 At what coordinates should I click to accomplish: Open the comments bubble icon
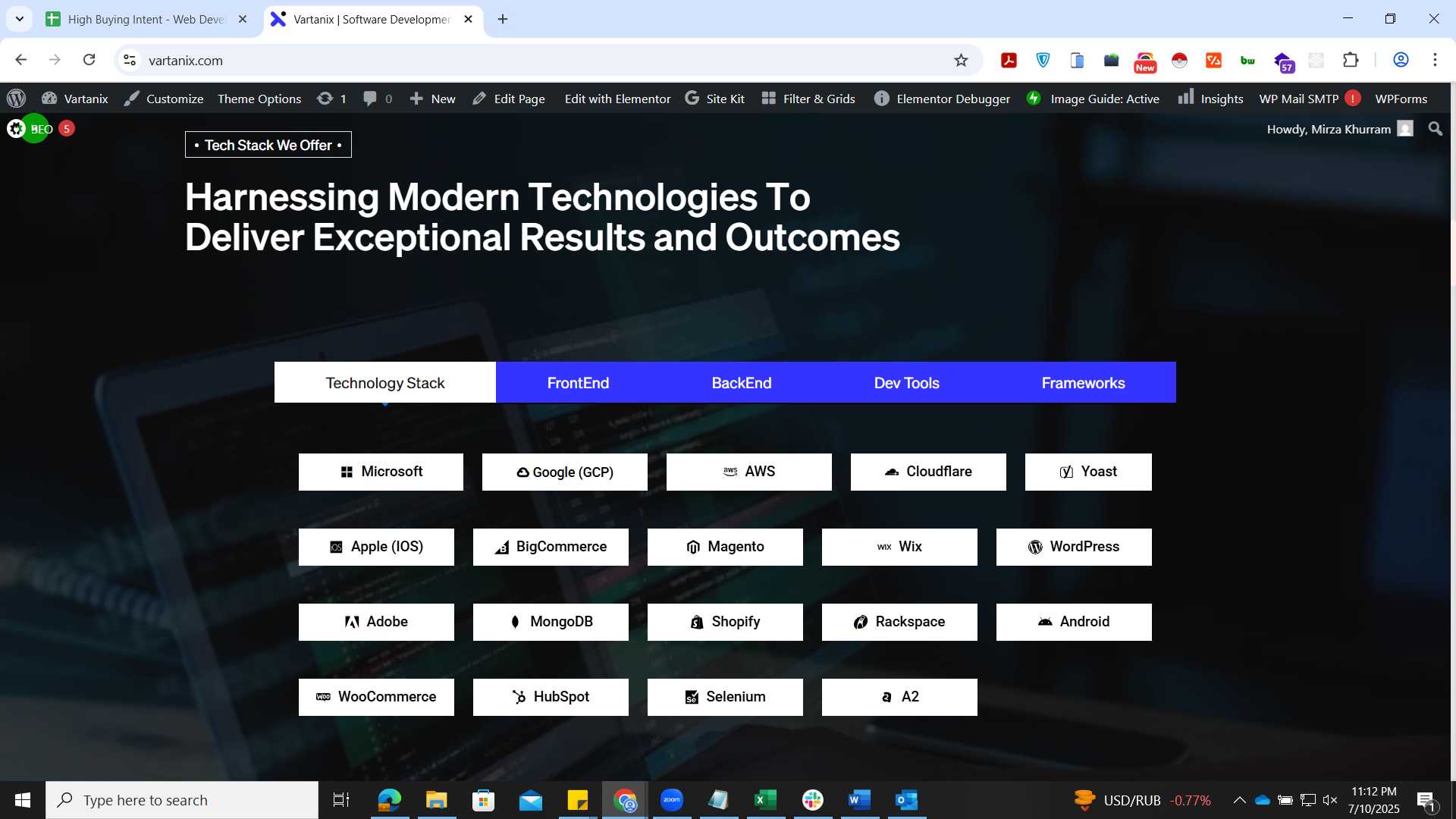378,99
